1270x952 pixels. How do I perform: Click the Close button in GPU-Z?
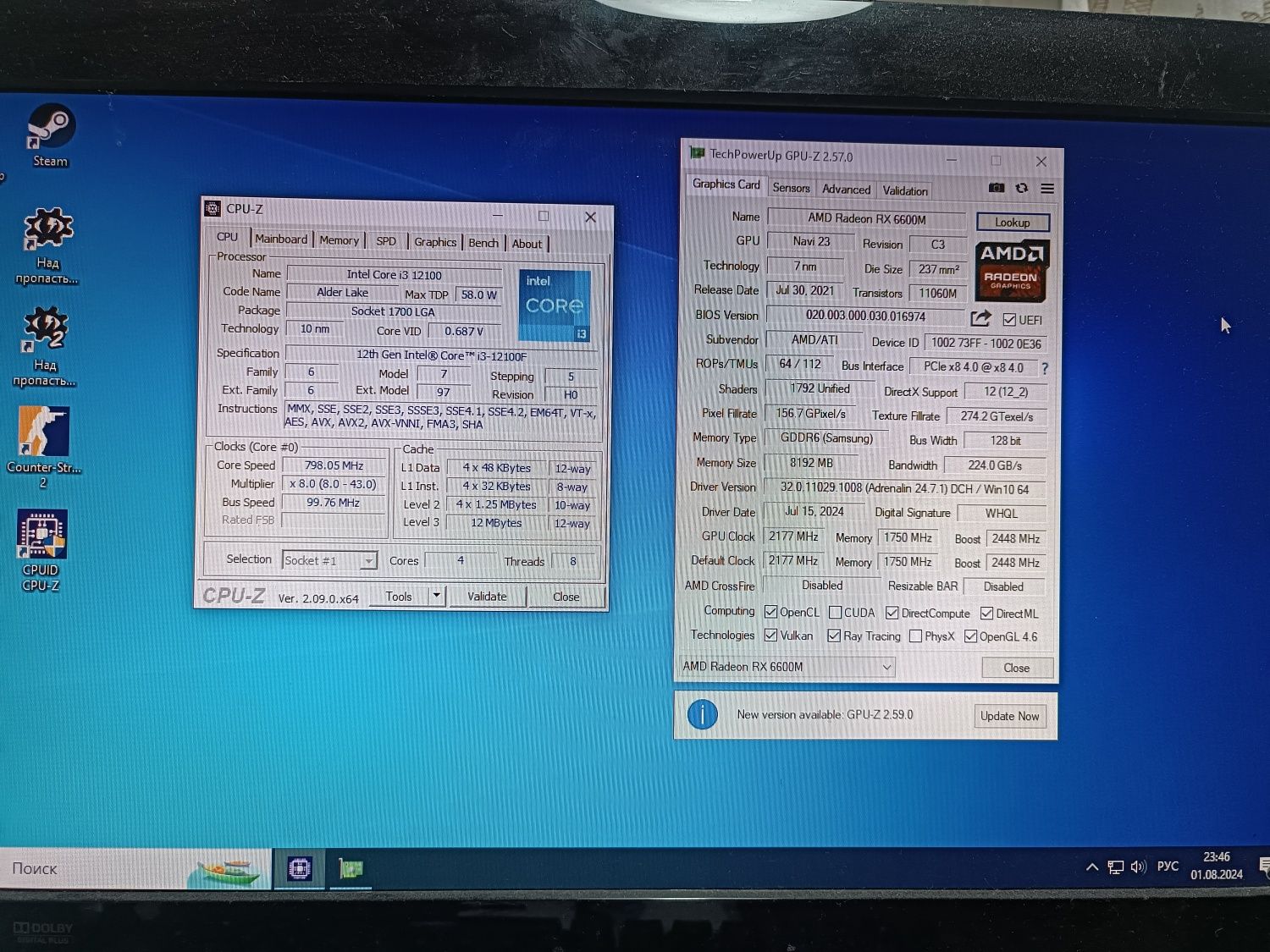[1017, 668]
